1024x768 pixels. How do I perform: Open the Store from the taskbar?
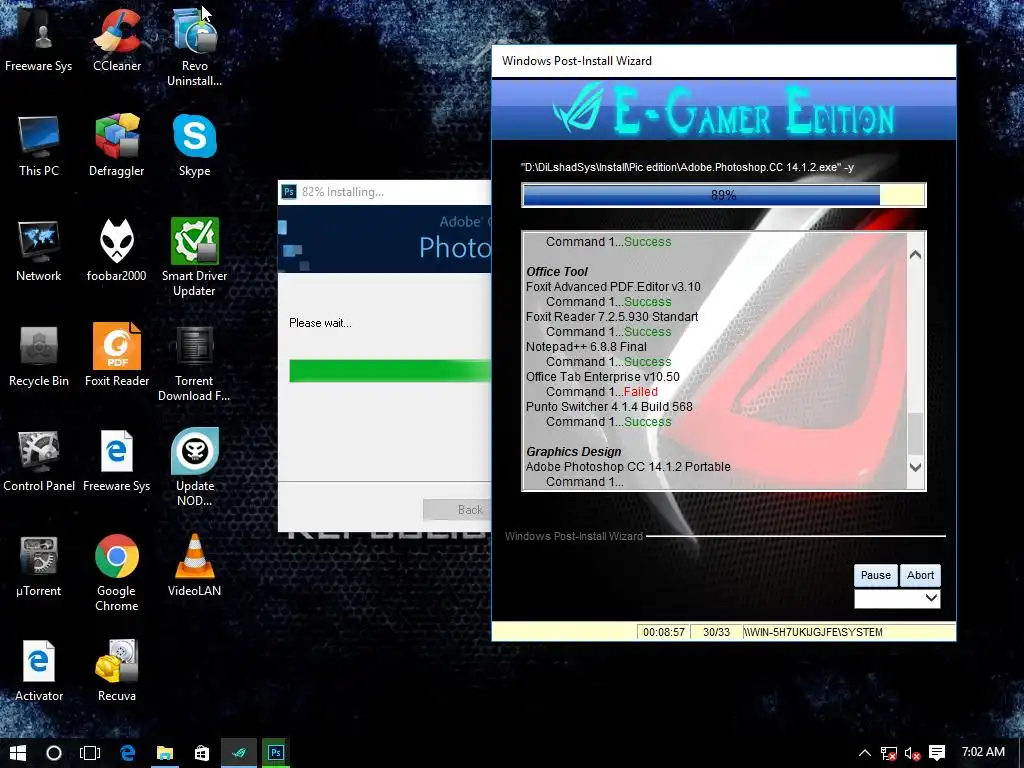(x=202, y=753)
